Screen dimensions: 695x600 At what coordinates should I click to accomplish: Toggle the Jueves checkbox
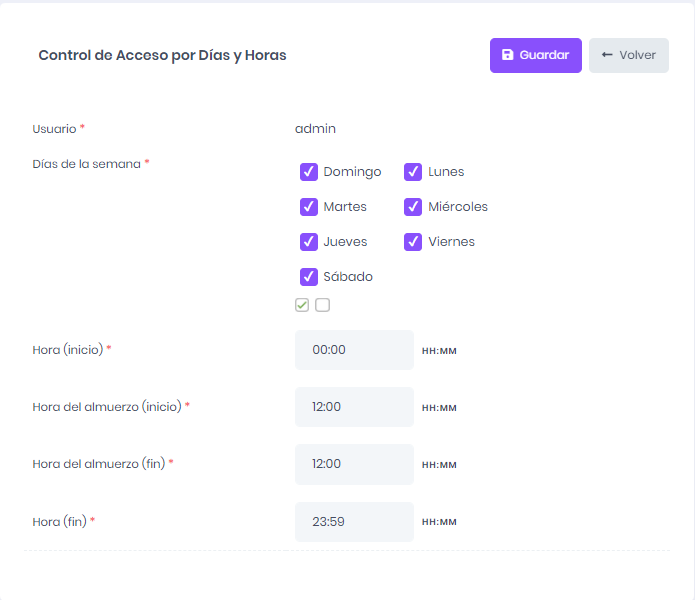(x=309, y=242)
